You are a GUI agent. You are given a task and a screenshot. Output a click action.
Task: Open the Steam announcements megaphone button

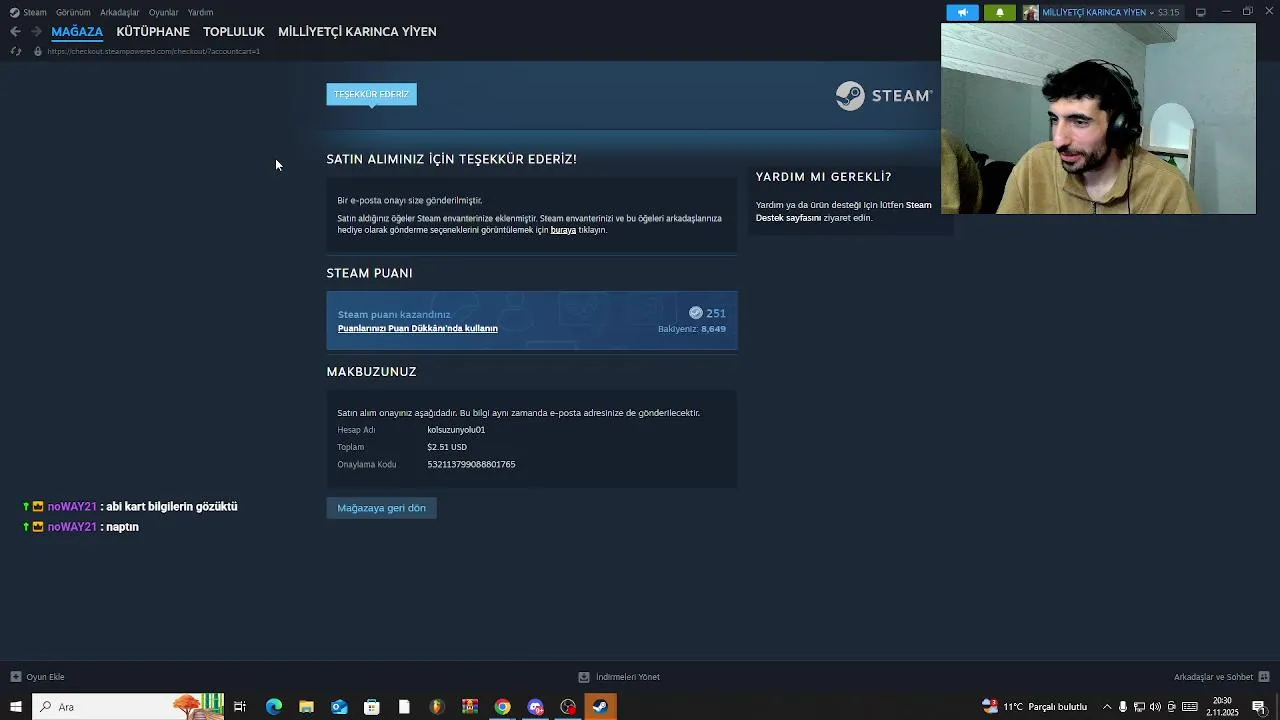pyautogui.click(x=963, y=12)
